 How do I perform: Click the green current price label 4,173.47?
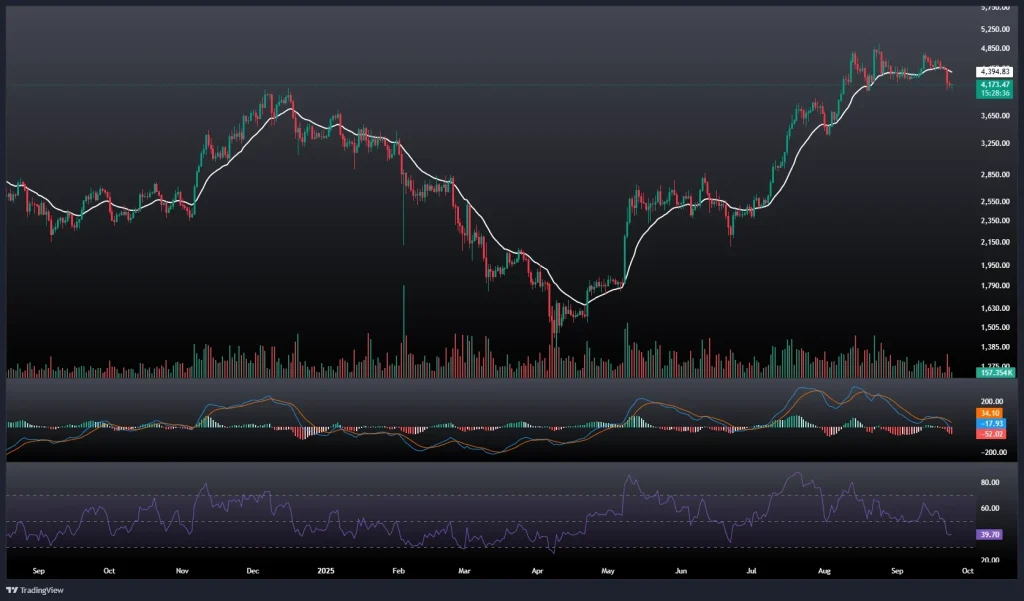click(x=996, y=87)
